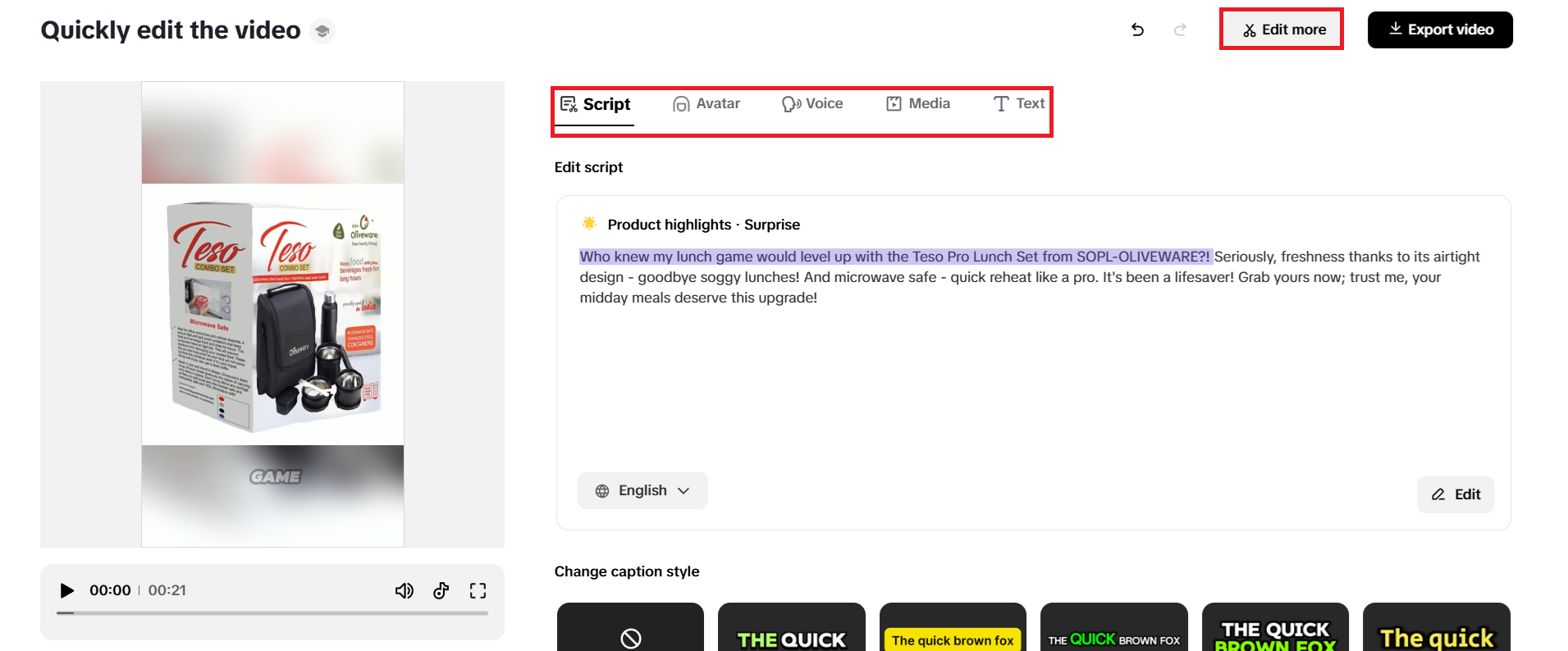Mute the video volume
The width and height of the screenshot is (1568, 651).
coord(405,590)
